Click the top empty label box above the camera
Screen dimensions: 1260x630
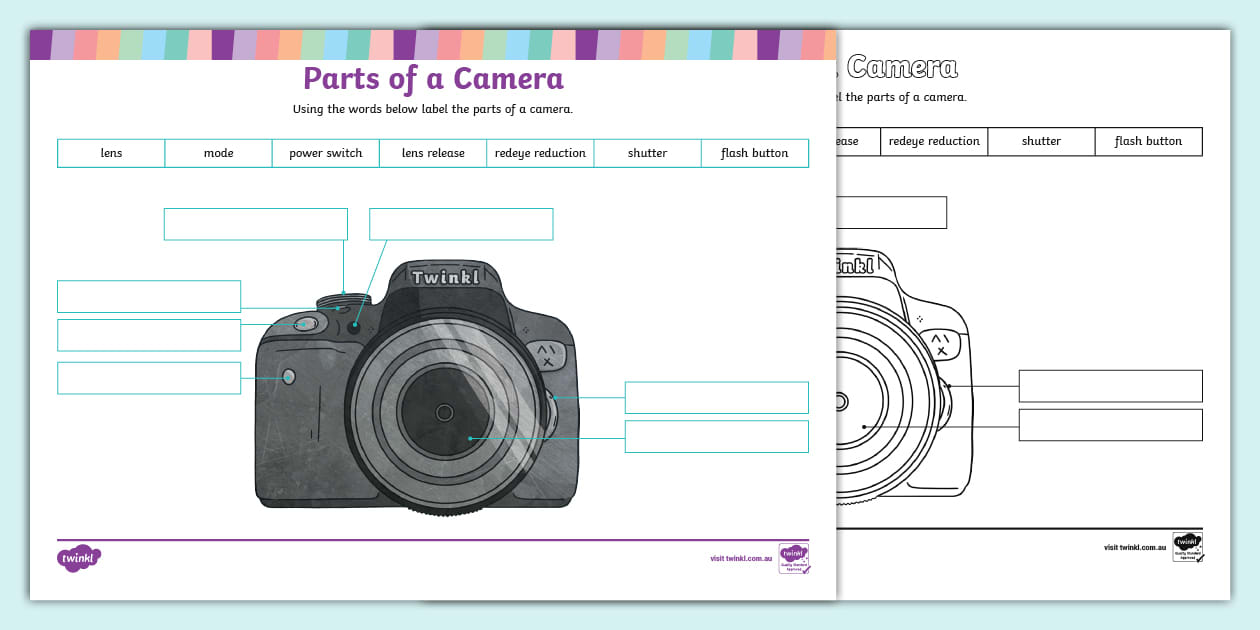click(255, 223)
